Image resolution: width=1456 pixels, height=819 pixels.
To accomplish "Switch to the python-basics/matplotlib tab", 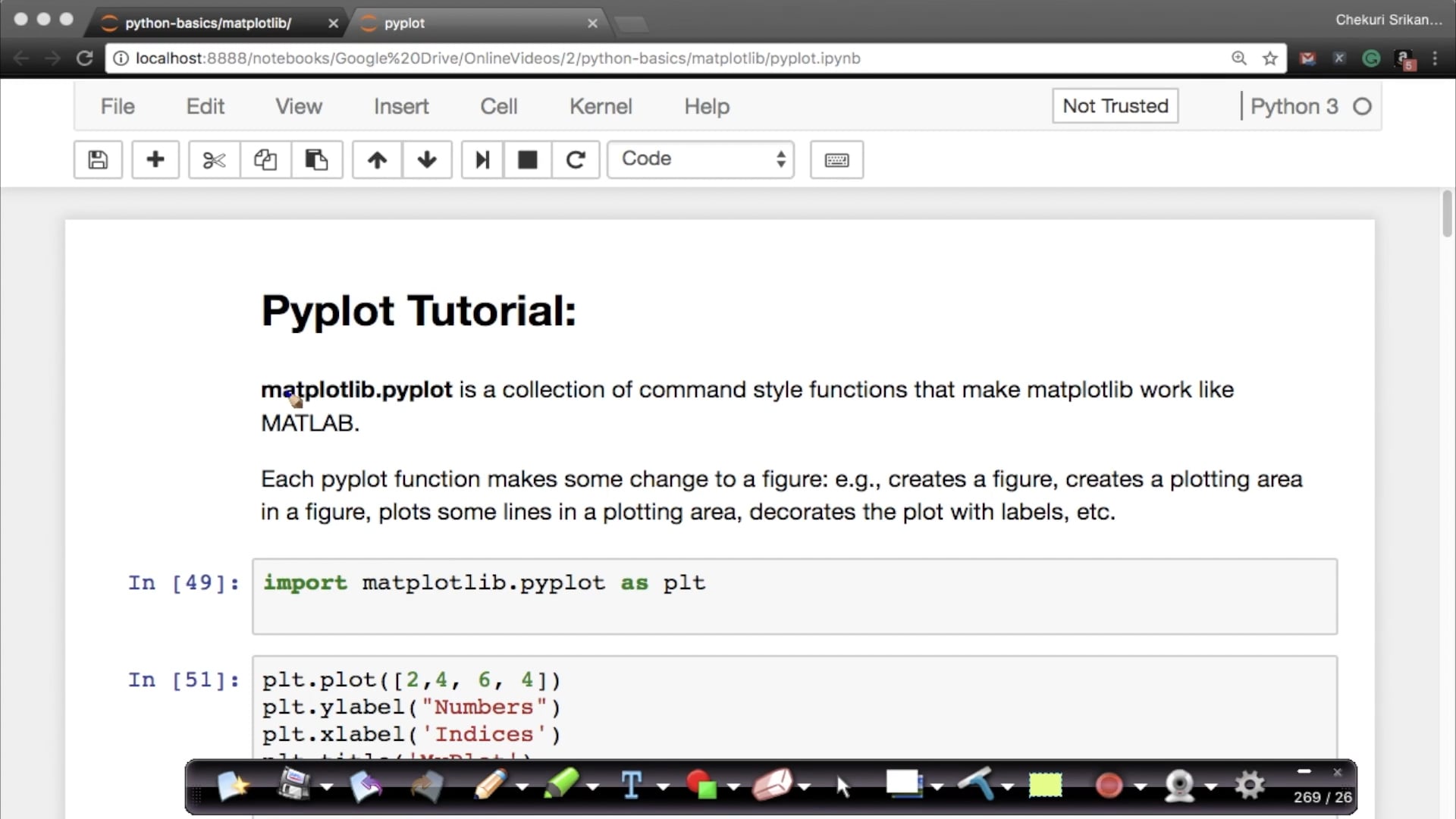I will [209, 23].
